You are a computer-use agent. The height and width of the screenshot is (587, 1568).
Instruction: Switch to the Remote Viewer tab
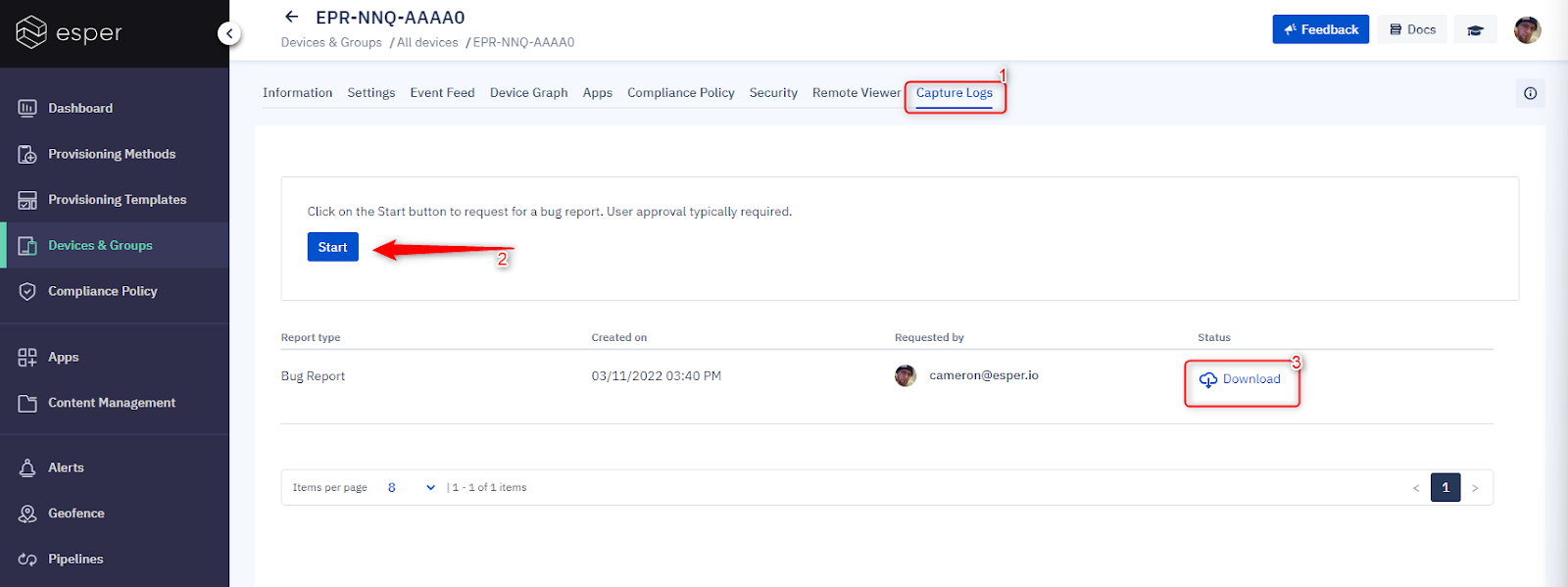coord(857,93)
